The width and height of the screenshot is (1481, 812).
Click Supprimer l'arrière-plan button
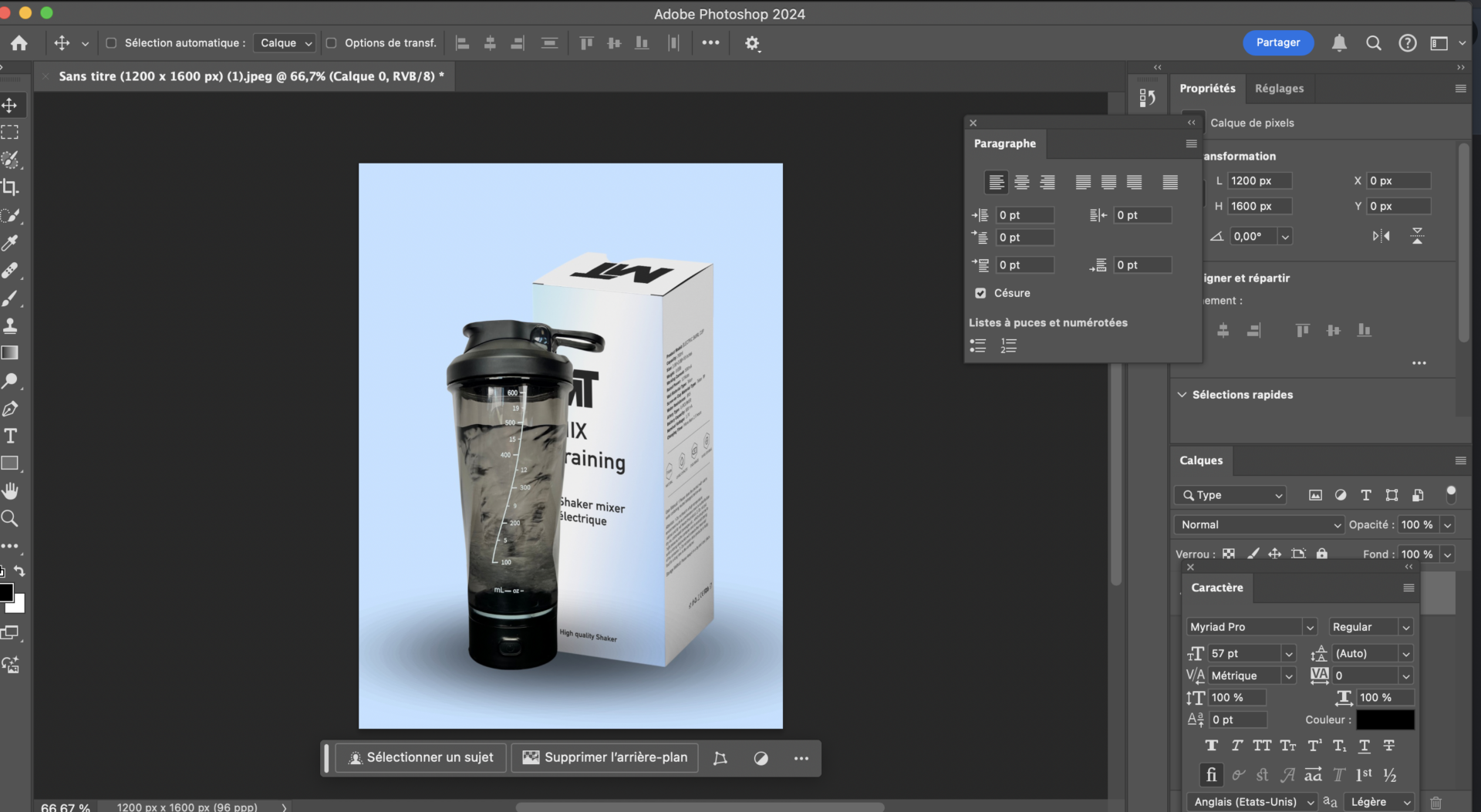tap(605, 758)
